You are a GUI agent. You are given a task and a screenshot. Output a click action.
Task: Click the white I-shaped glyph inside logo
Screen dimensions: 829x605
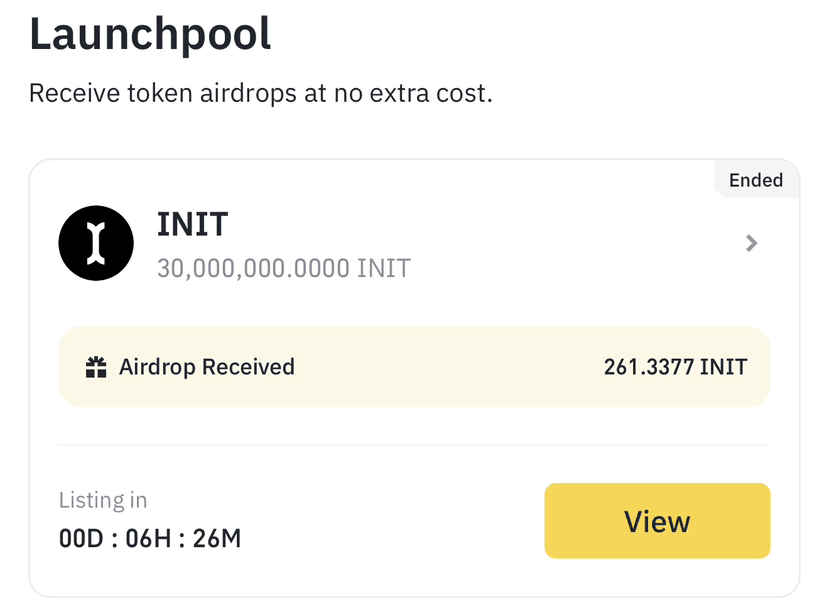point(96,243)
